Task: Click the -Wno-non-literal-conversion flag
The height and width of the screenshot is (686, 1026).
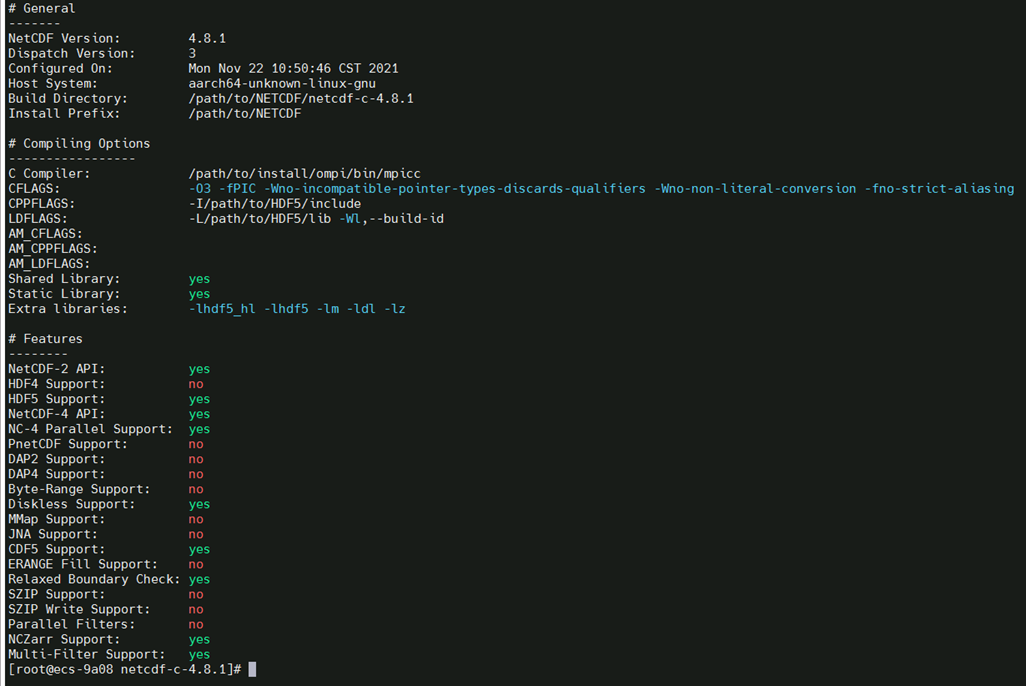Action: [755, 189]
